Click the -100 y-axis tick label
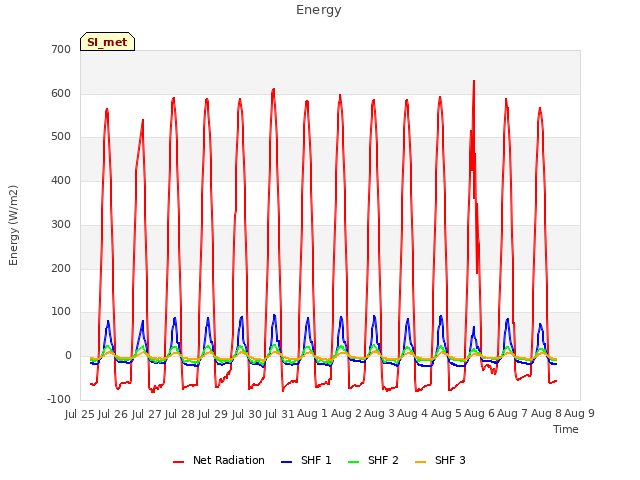The width and height of the screenshot is (640, 480). [59, 400]
